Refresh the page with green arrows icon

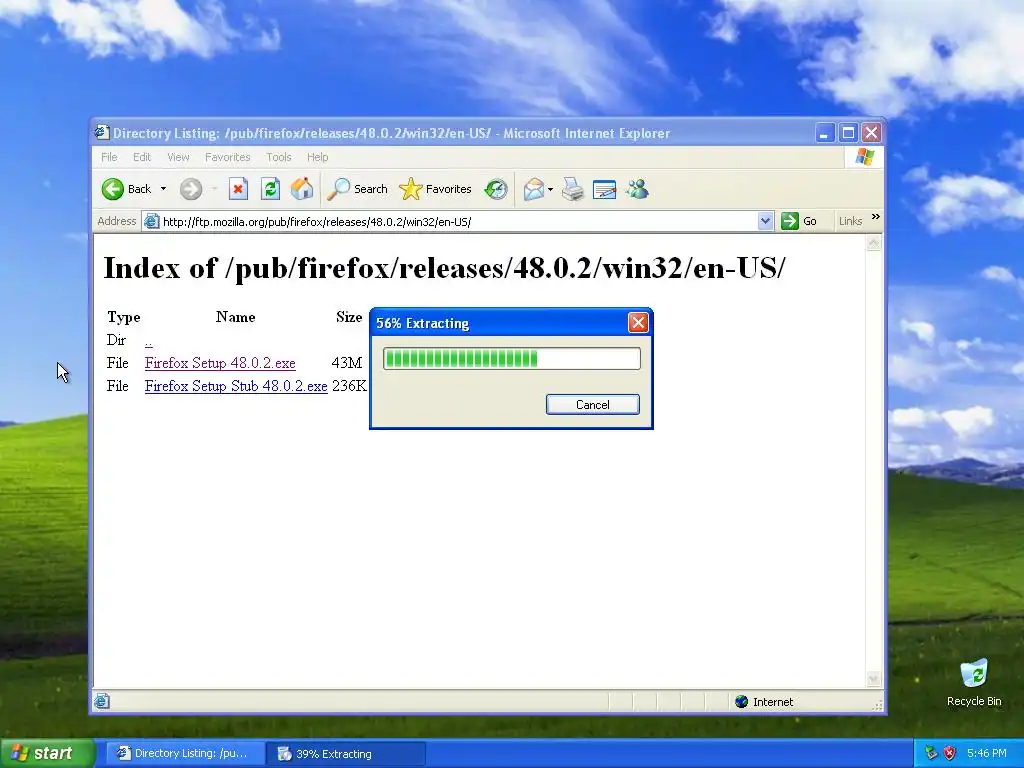tap(270, 189)
